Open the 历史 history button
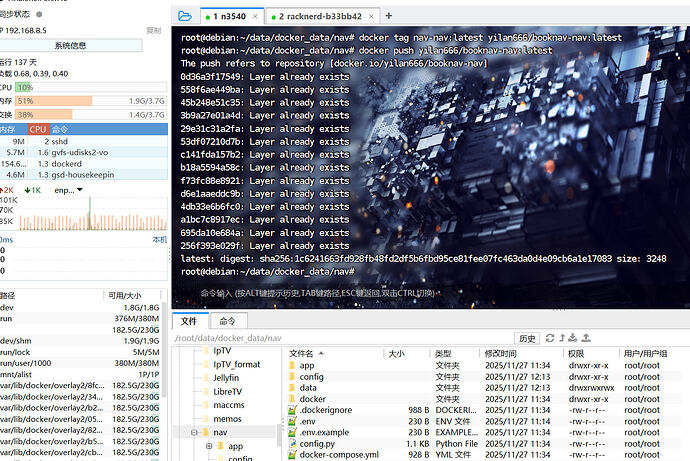 click(x=527, y=338)
